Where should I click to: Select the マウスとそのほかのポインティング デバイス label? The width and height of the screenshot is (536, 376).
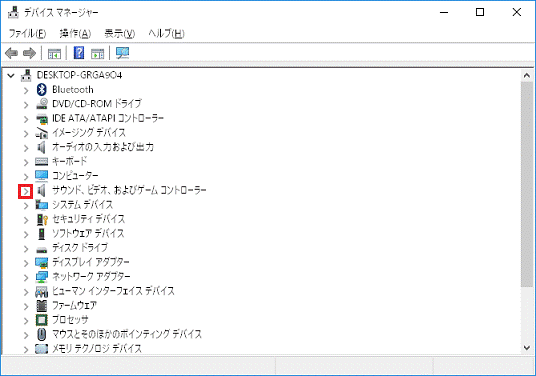tap(127, 334)
